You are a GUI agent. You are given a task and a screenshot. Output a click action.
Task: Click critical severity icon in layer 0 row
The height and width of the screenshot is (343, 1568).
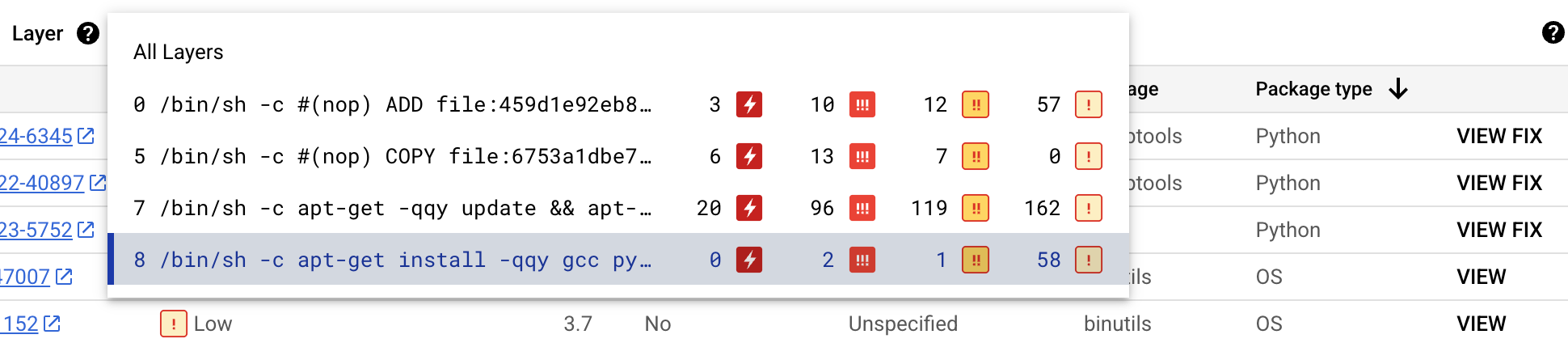coord(749,104)
